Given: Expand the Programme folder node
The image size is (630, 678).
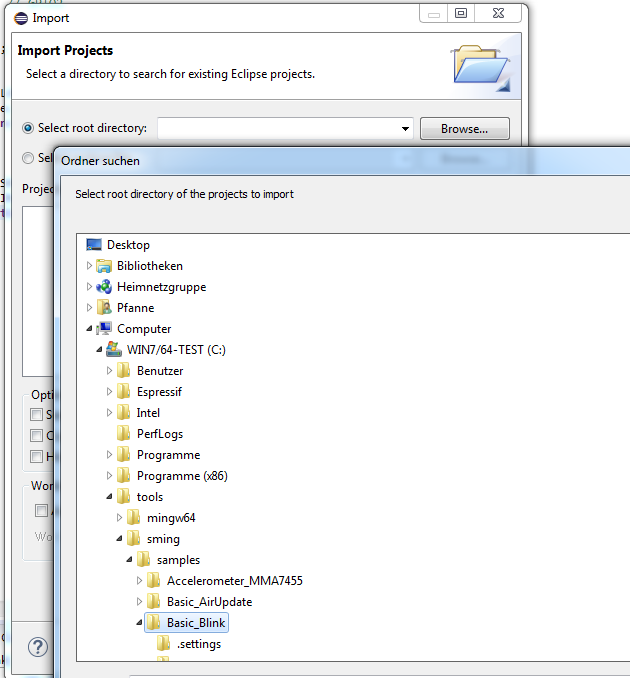Looking at the screenshot, I should coord(109,454).
